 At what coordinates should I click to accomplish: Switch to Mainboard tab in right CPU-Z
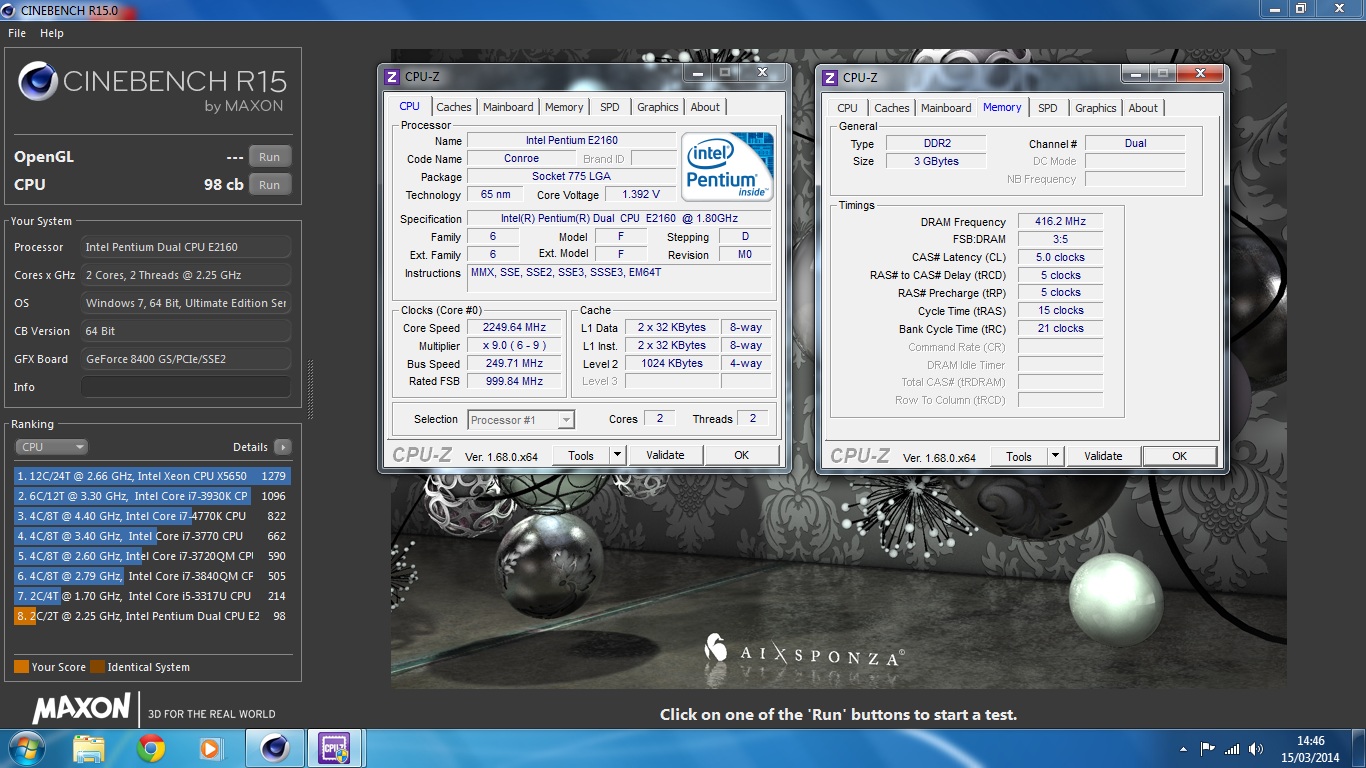pos(946,108)
